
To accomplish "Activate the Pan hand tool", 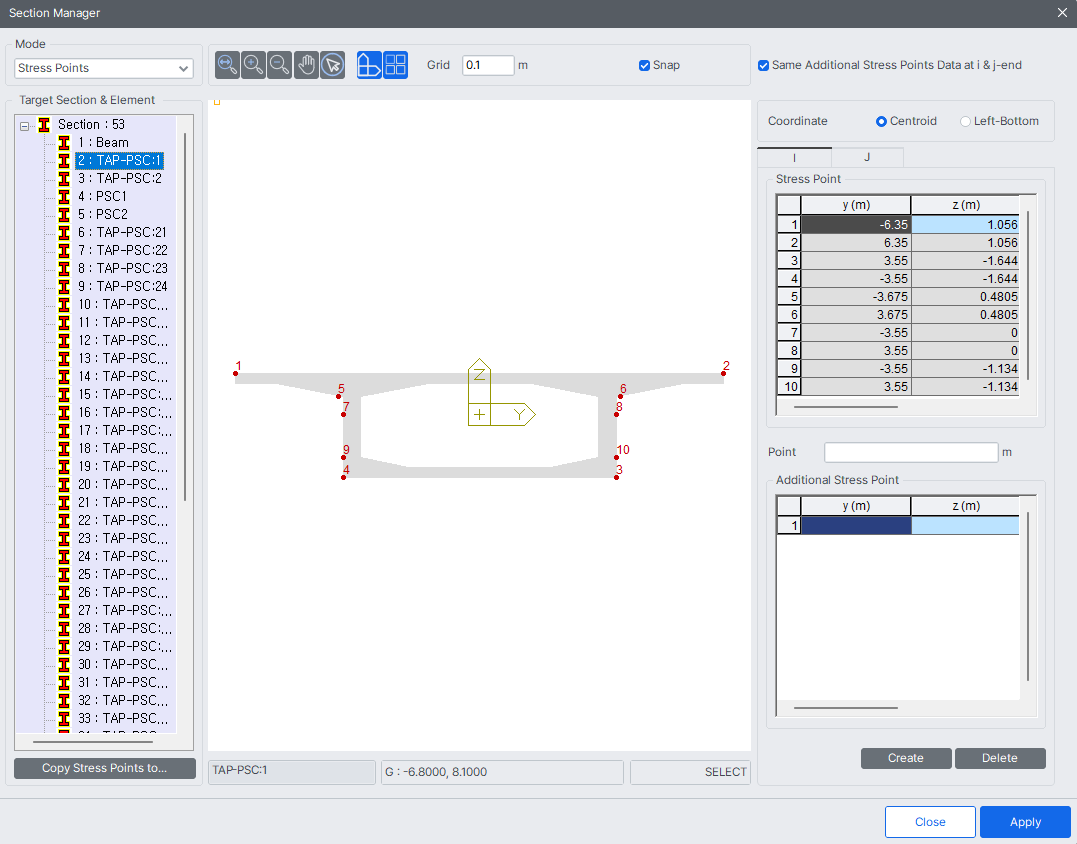I will pos(306,65).
